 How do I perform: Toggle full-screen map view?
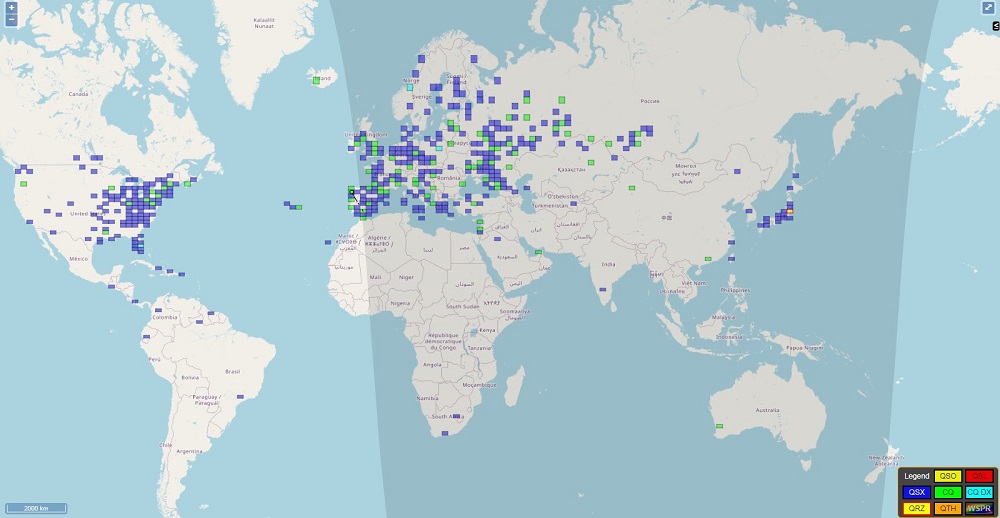point(988,8)
